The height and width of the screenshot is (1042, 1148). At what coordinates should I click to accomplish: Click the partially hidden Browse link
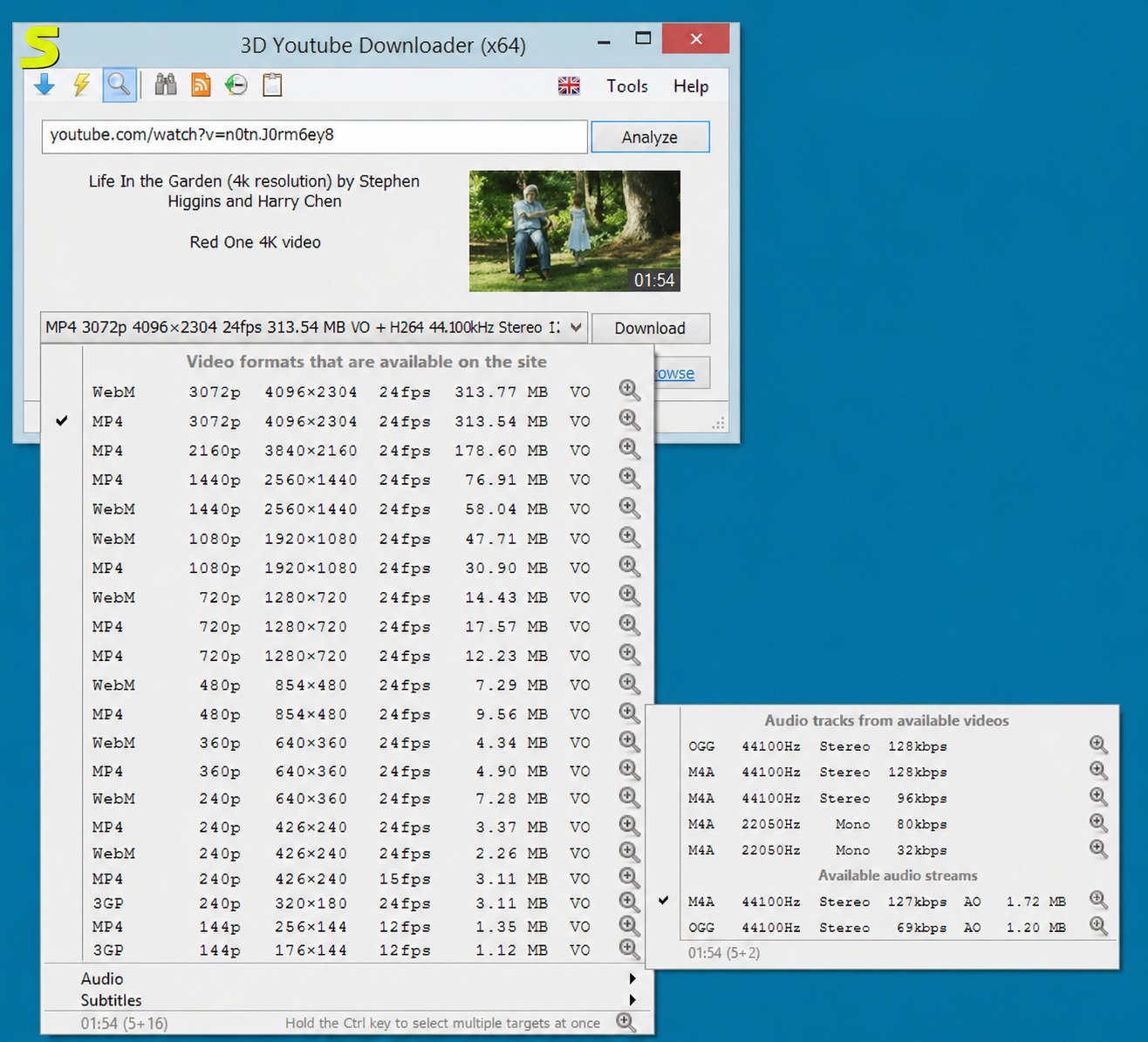tap(674, 373)
